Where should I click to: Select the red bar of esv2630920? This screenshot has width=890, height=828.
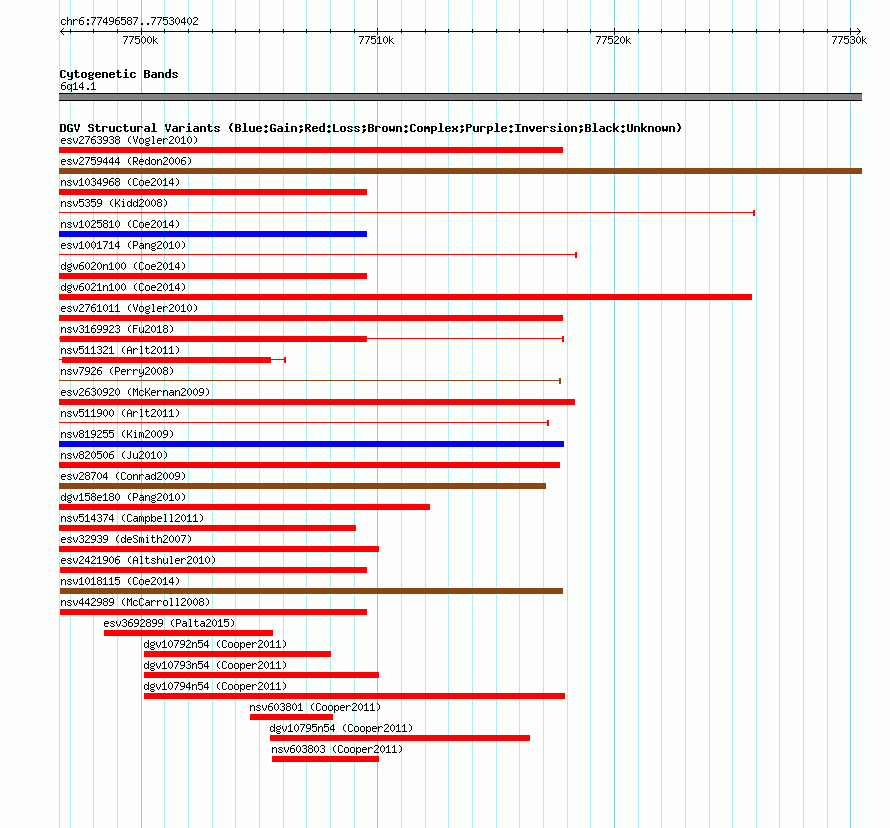(317, 402)
